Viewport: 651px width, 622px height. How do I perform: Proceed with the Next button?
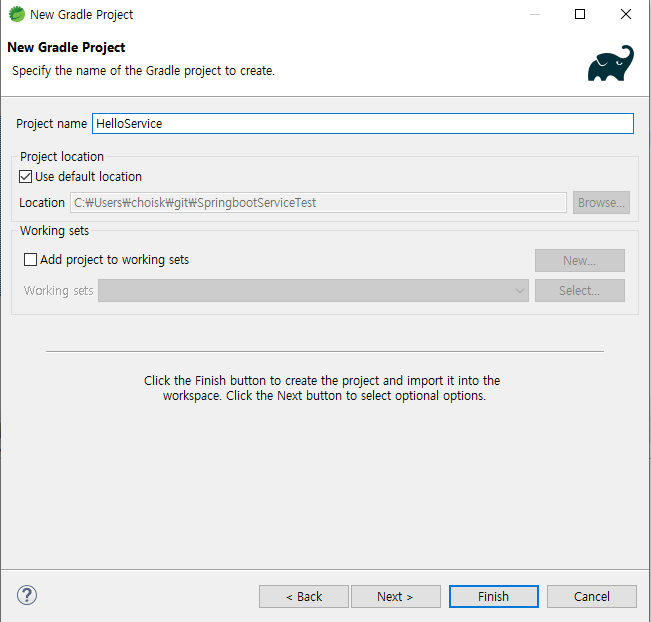coord(396,597)
